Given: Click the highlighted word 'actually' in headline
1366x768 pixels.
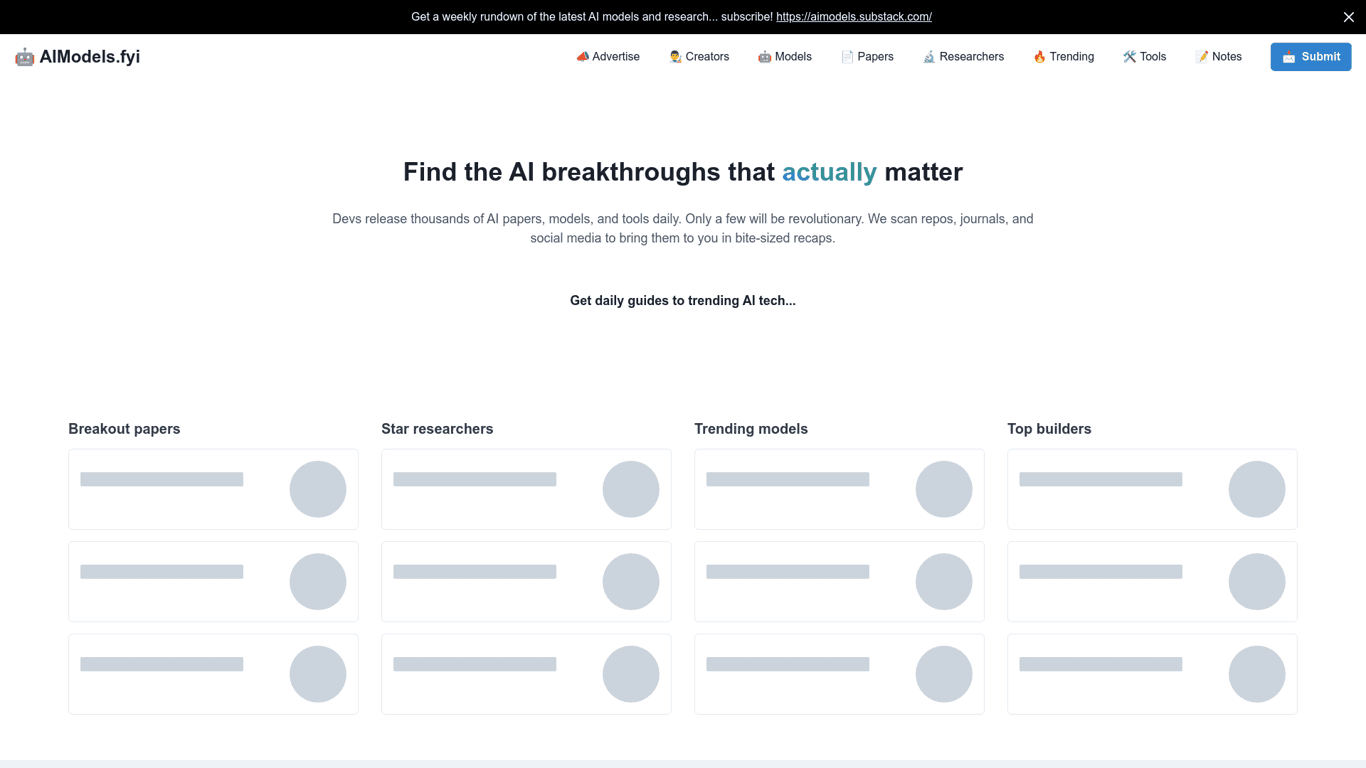Looking at the screenshot, I should click(x=829, y=172).
